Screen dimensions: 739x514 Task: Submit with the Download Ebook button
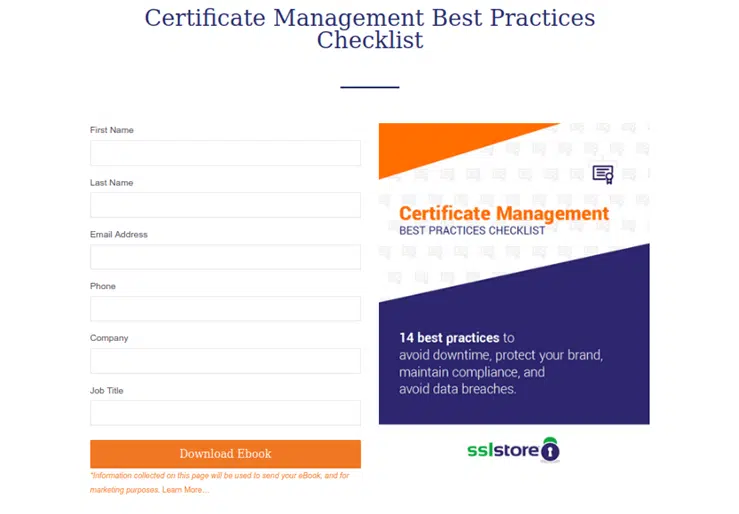click(x=225, y=454)
